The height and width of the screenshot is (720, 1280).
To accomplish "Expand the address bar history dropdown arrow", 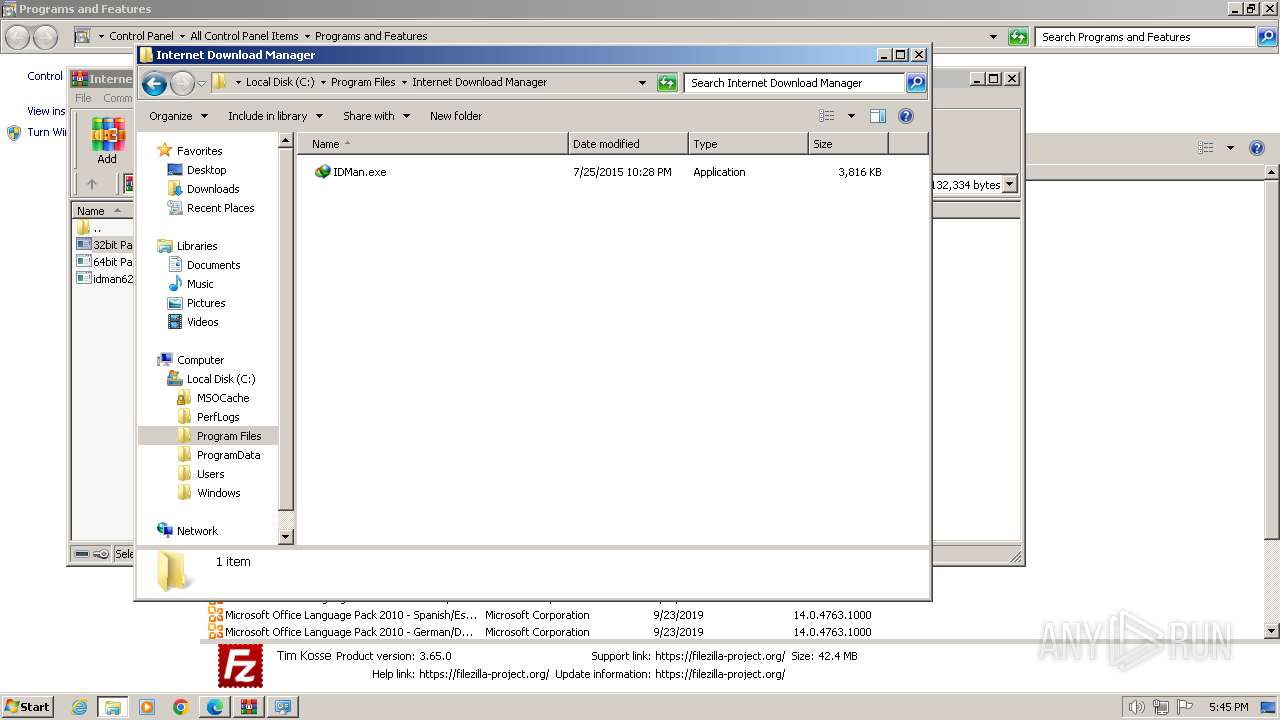I will (x=642, y=83).
